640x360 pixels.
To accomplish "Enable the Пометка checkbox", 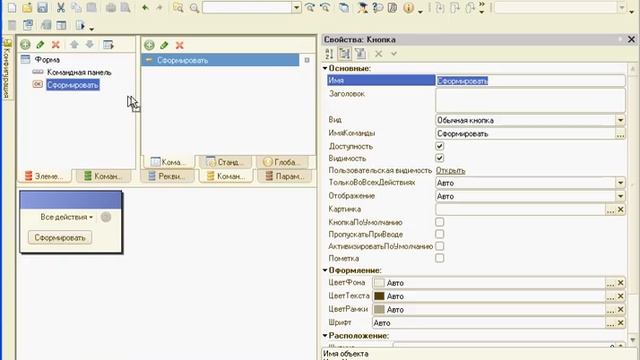I will 440,258.
